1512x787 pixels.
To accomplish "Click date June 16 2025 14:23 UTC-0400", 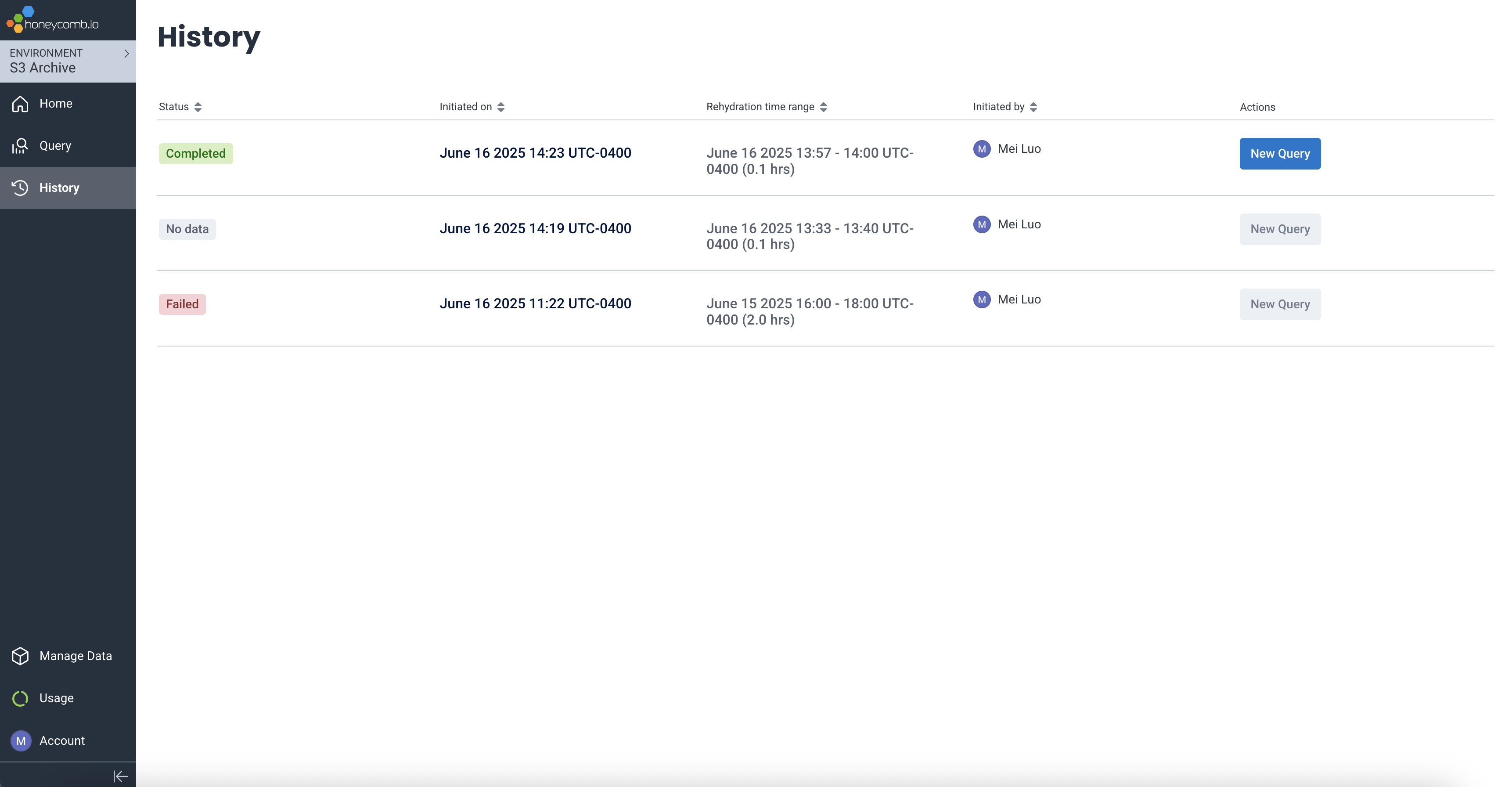I will (x=535, y=153).
